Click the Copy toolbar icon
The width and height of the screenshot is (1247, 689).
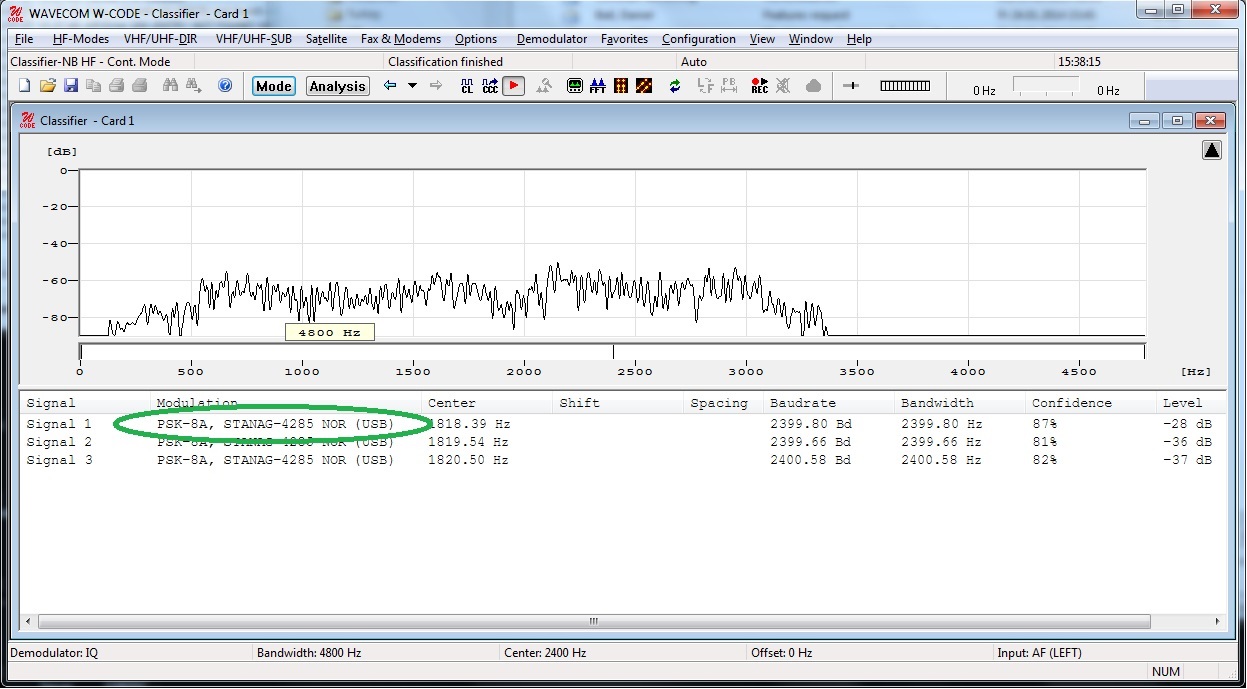(x=94, y=86)
